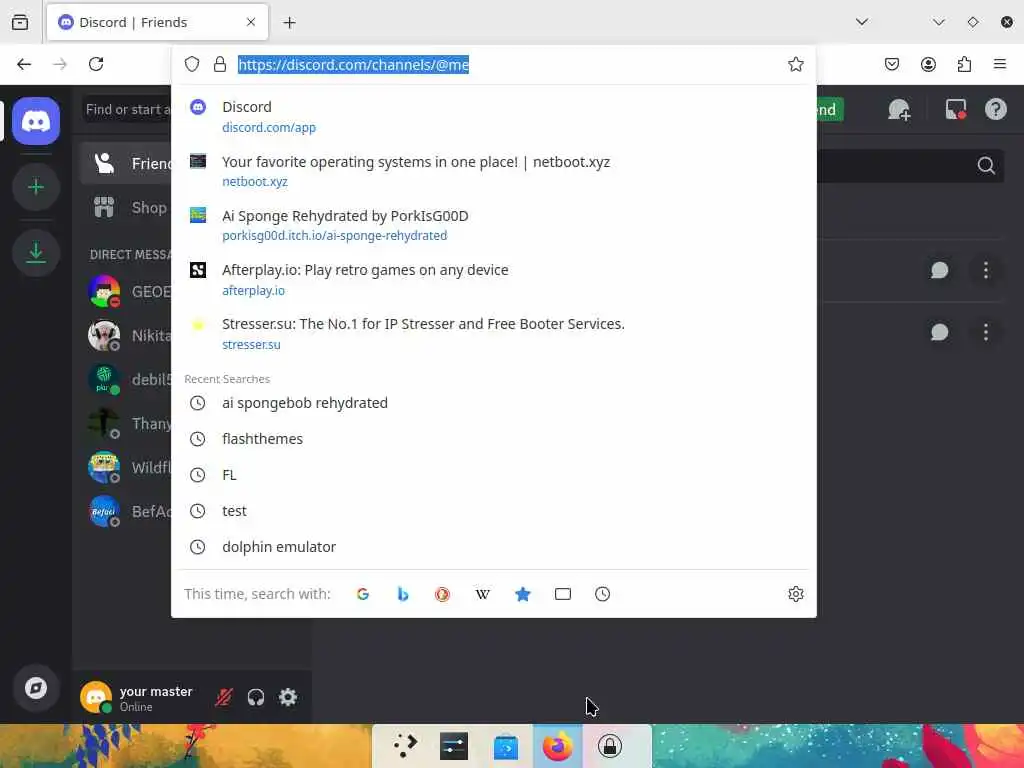Toggle microphone mute in the user panel
1024x768 pixels.
[x=223, y=697]
